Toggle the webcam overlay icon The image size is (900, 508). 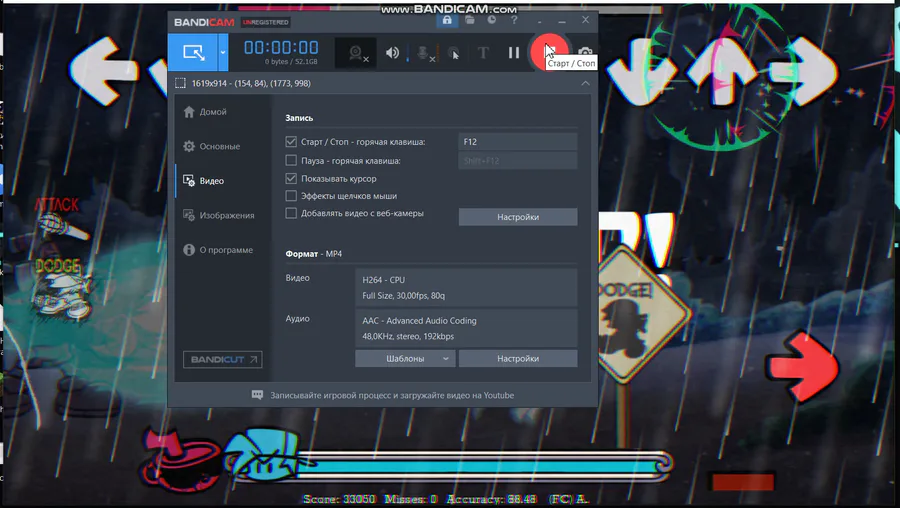357,53
